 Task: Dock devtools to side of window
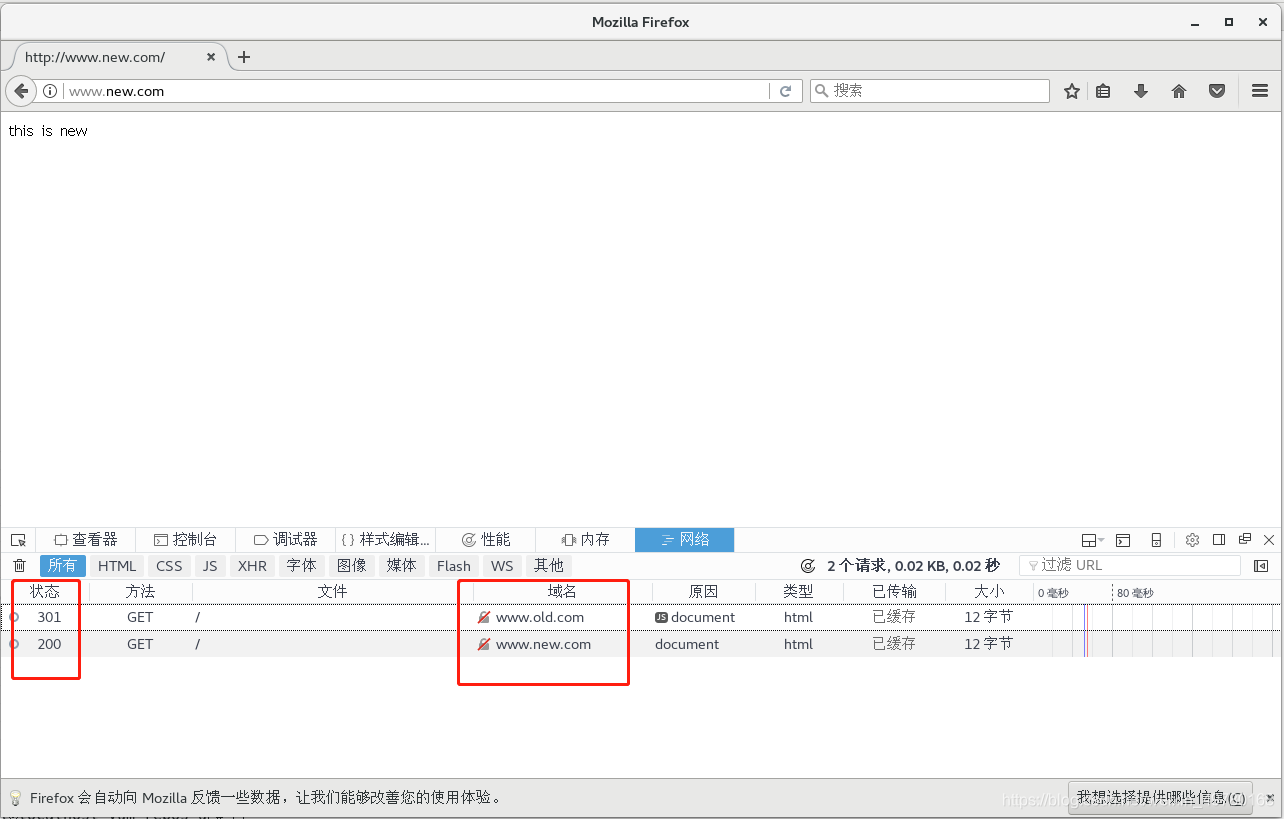[x=1219, y=540]
